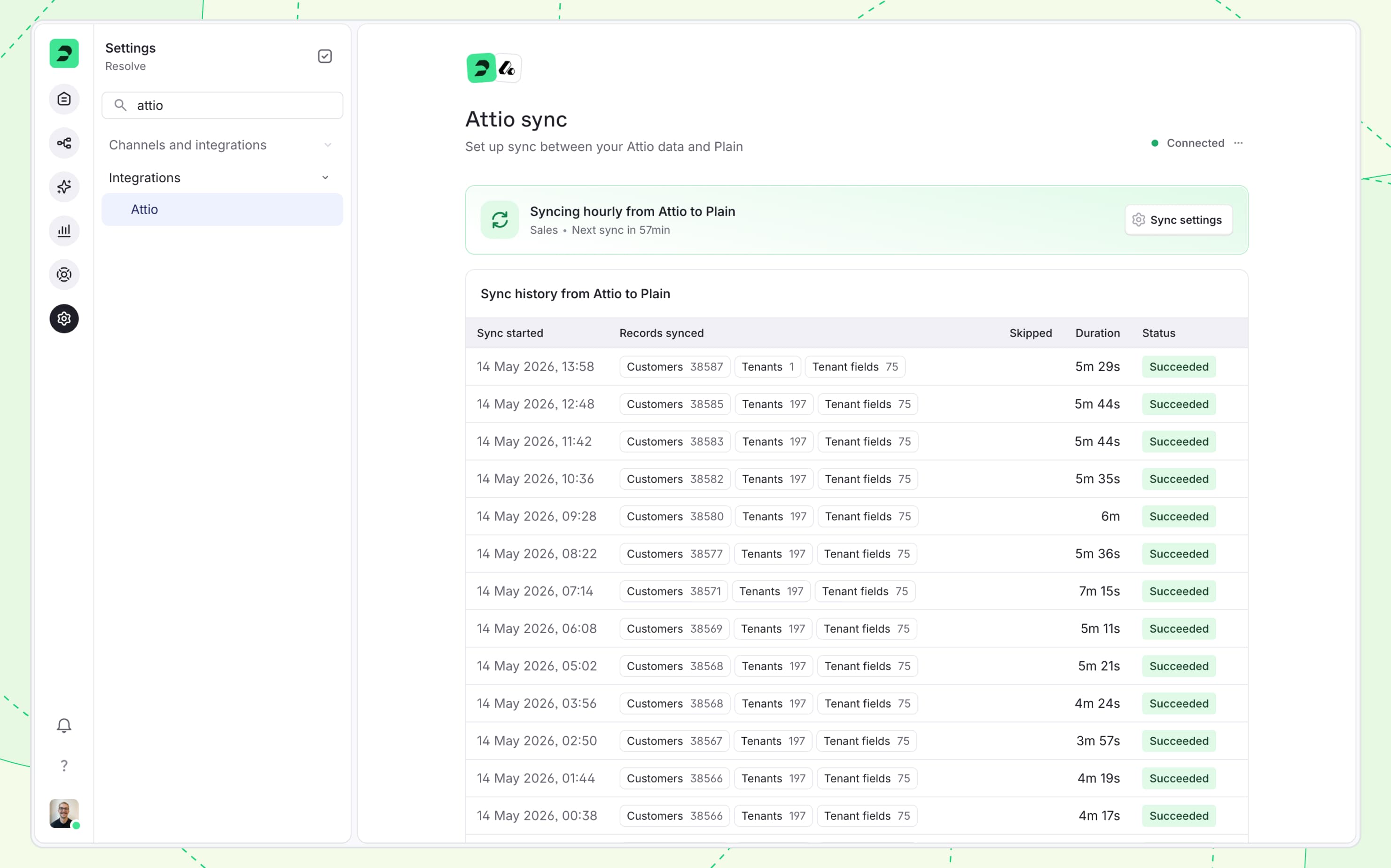
Task: Click the Customers 38569 chip
Action: tap(674, 628)
